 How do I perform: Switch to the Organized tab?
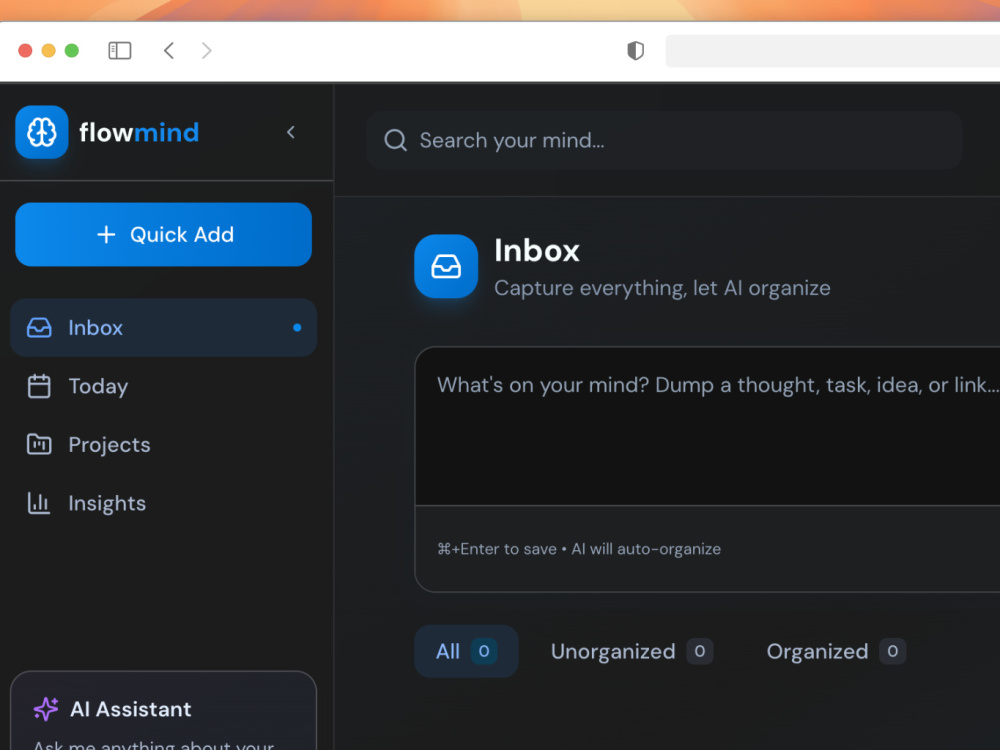coord(835,651)
